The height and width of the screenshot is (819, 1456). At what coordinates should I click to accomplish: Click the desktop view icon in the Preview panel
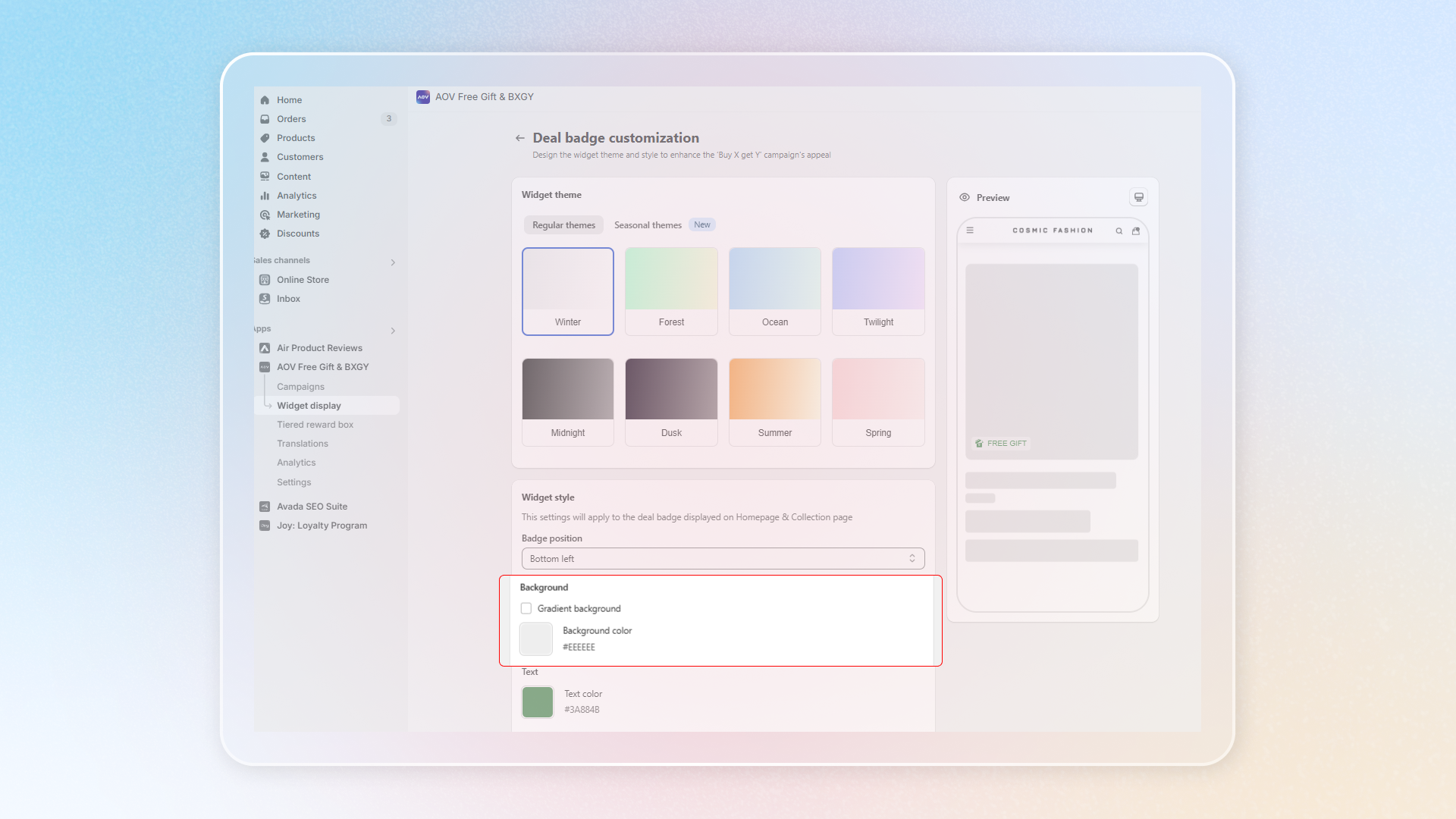[1138, 197]
